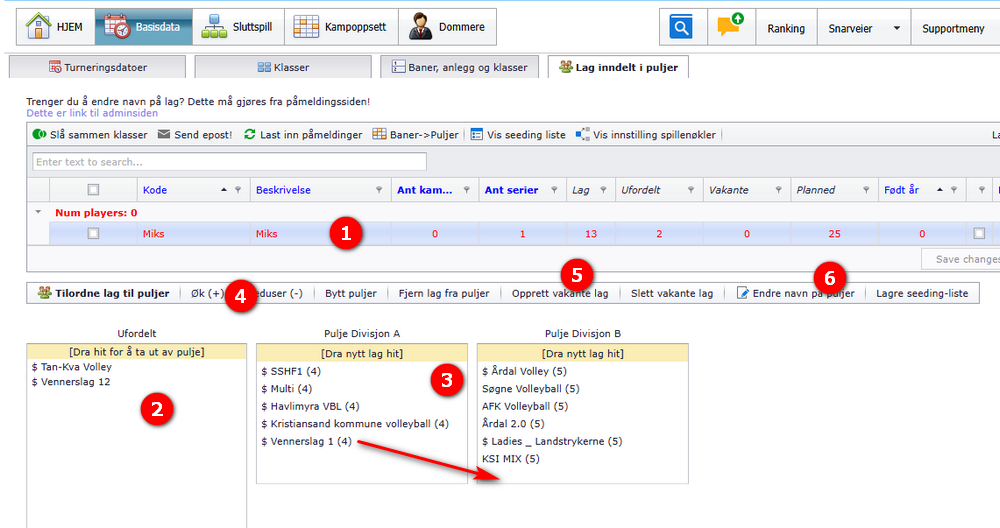Screen dimensions: 1000x528
Task: Sort by Beskrivelse column header
Action: pos(283,190)
